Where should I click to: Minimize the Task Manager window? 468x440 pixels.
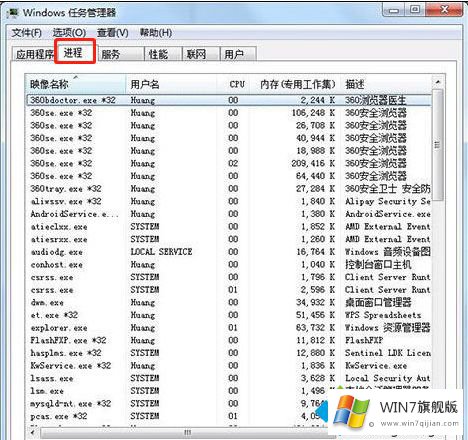pyautogui.click(x=394, y=10)
